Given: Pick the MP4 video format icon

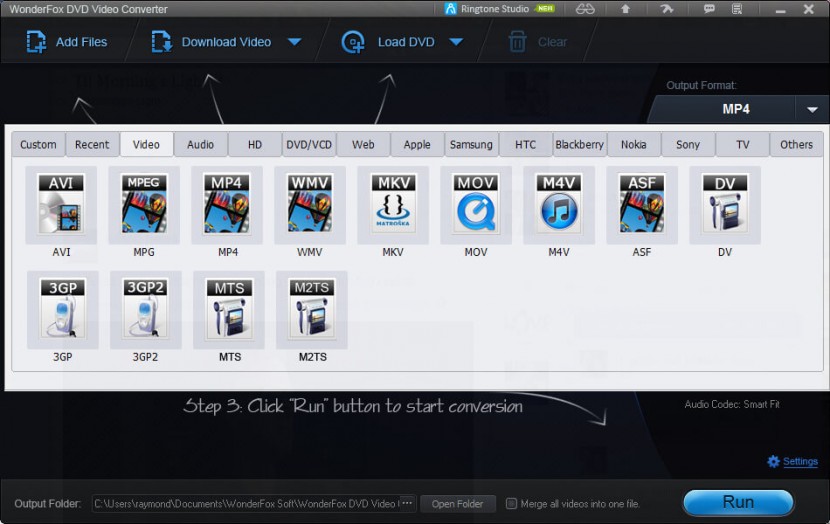Looking at the screenshot, I should tap(227, 205).
